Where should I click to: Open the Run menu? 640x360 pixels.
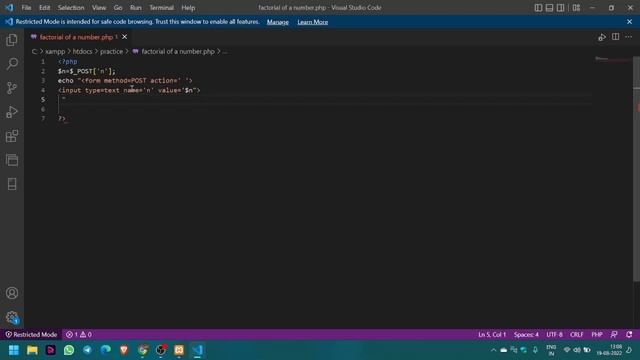click(136, 8)
